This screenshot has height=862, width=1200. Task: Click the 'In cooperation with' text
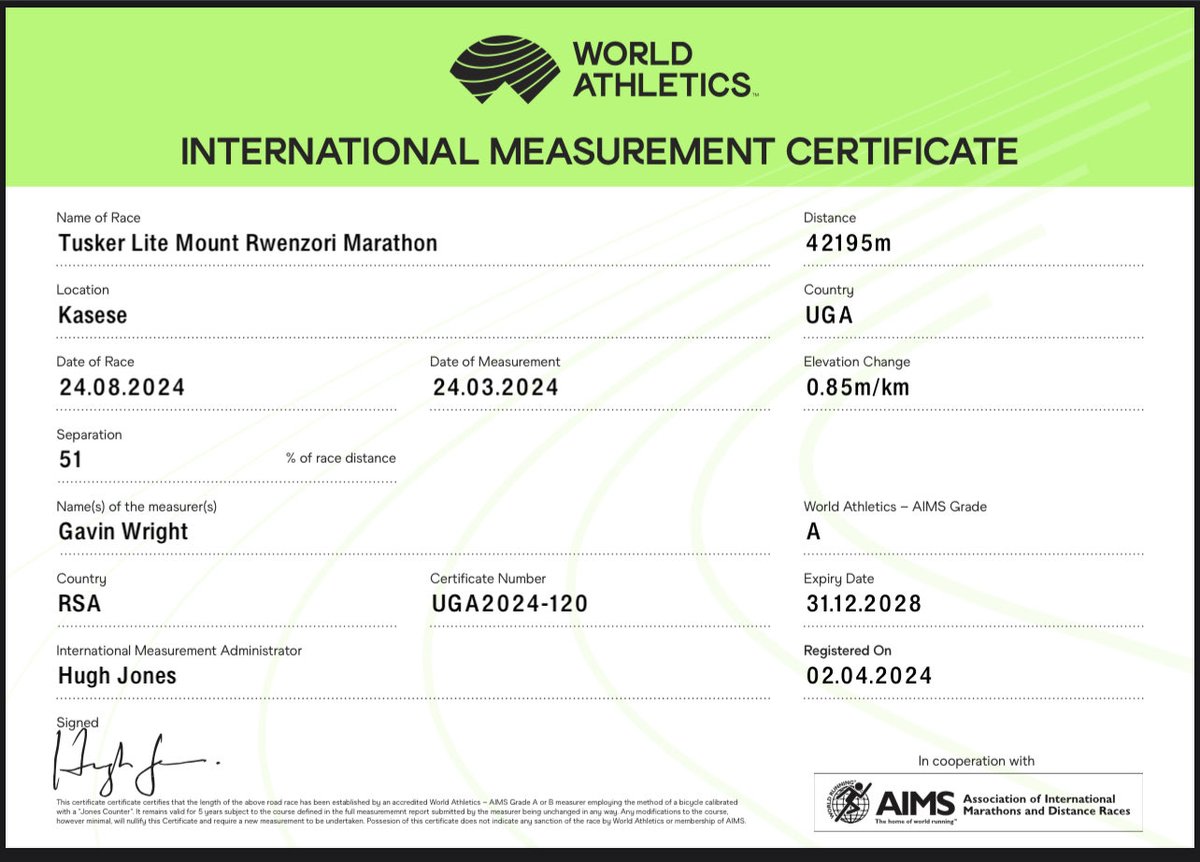point(976,761)
